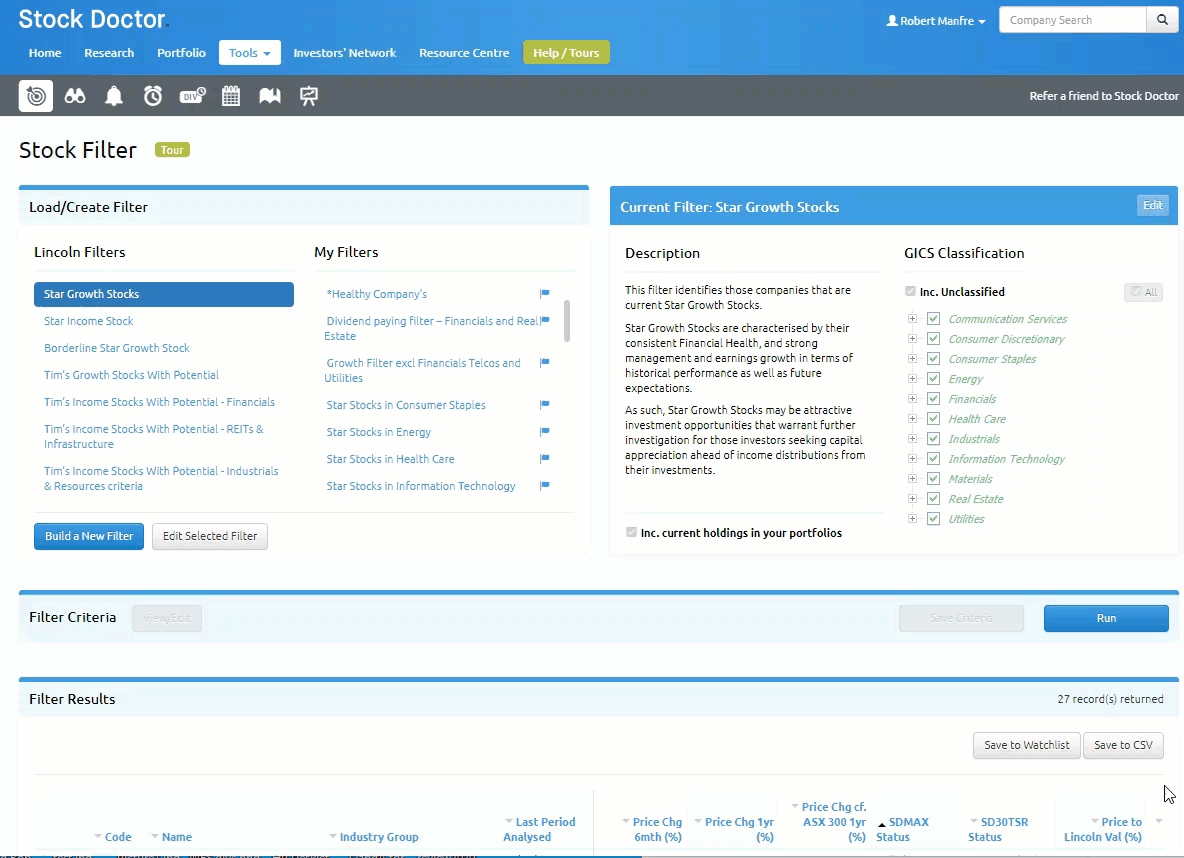
Task: Click flag beside Star Stocks in Energy
Action: tap(544, 432)
